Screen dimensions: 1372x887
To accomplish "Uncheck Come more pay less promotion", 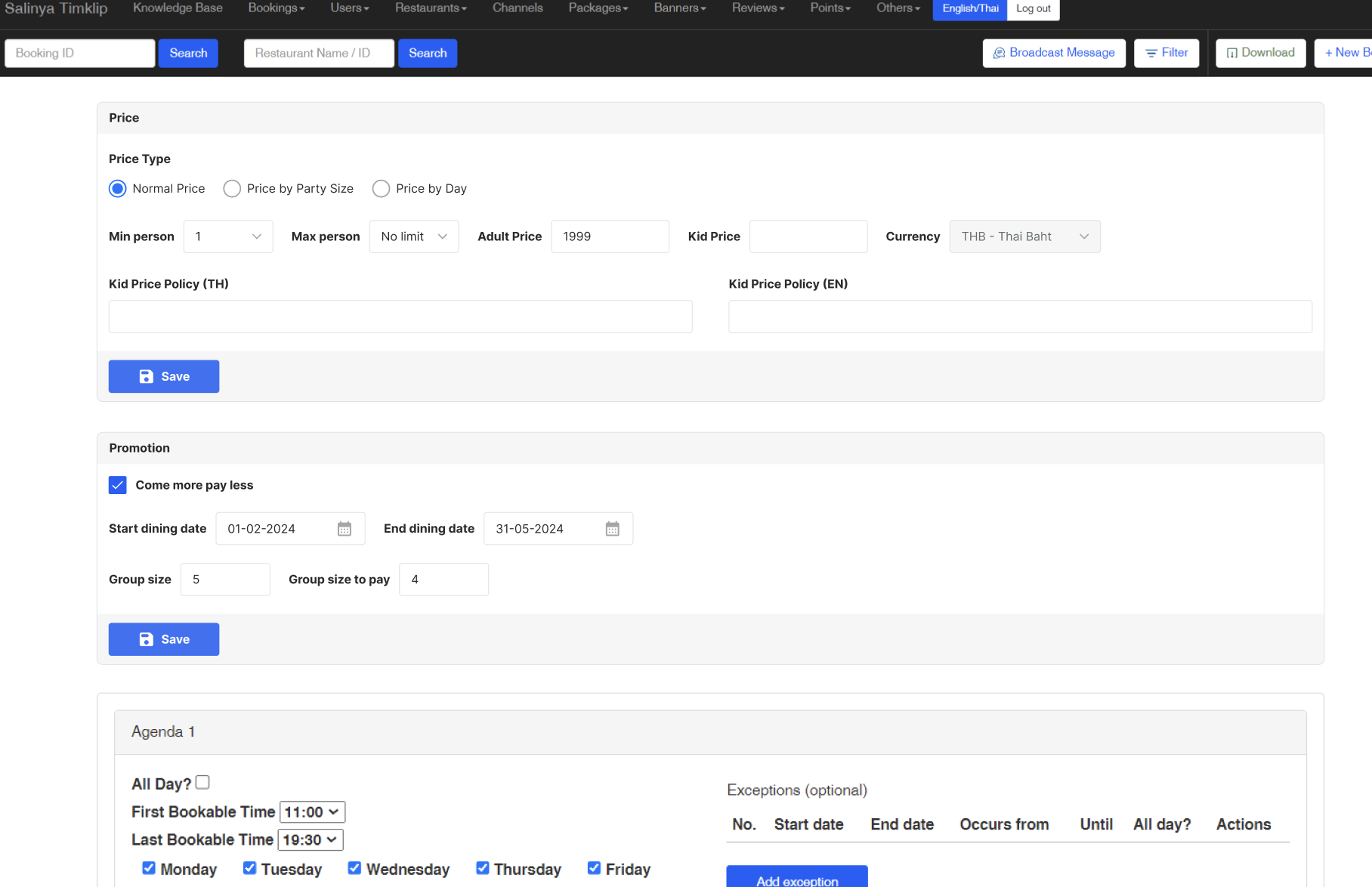I will pos(118,485).
